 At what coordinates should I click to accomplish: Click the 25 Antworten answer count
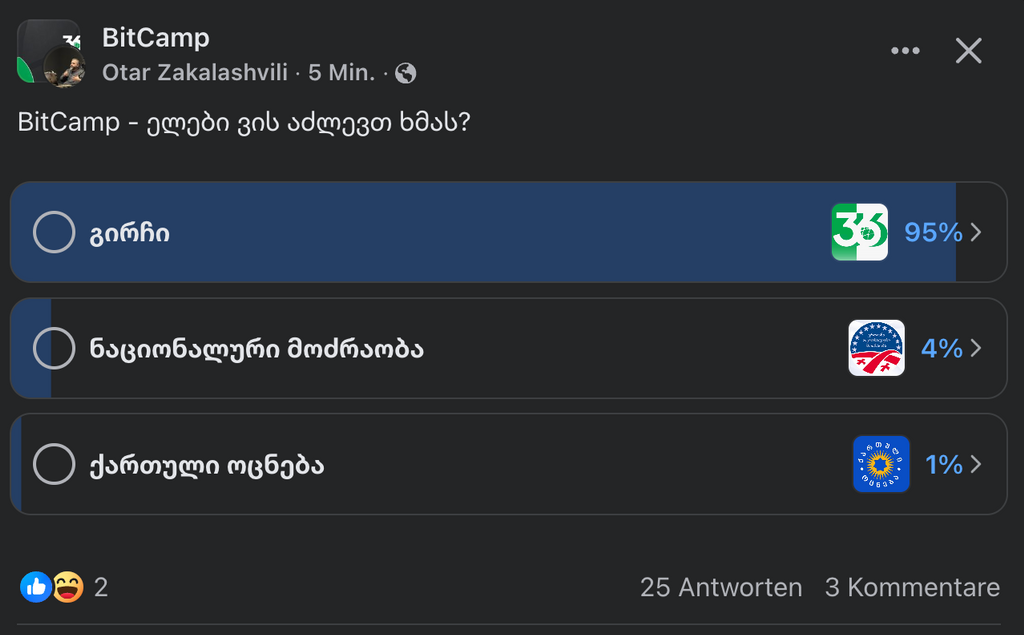720,587
